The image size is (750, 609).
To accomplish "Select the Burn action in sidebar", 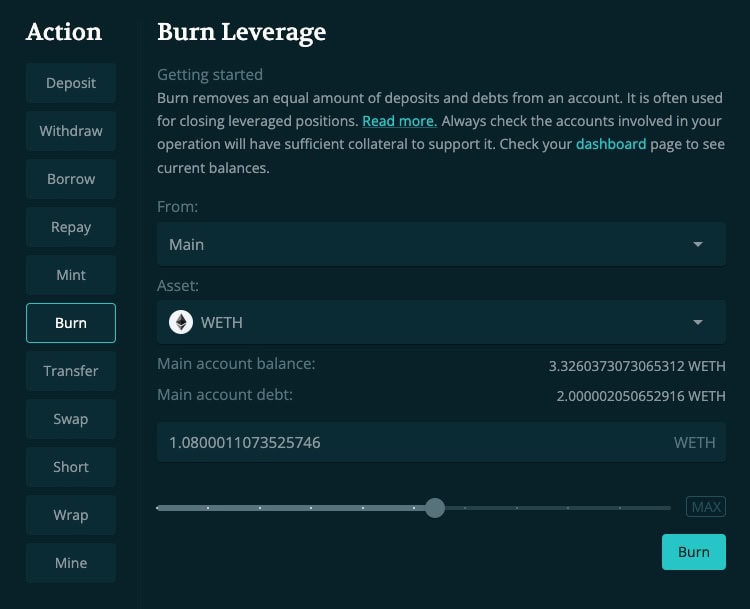I will [x=71, y=323].
